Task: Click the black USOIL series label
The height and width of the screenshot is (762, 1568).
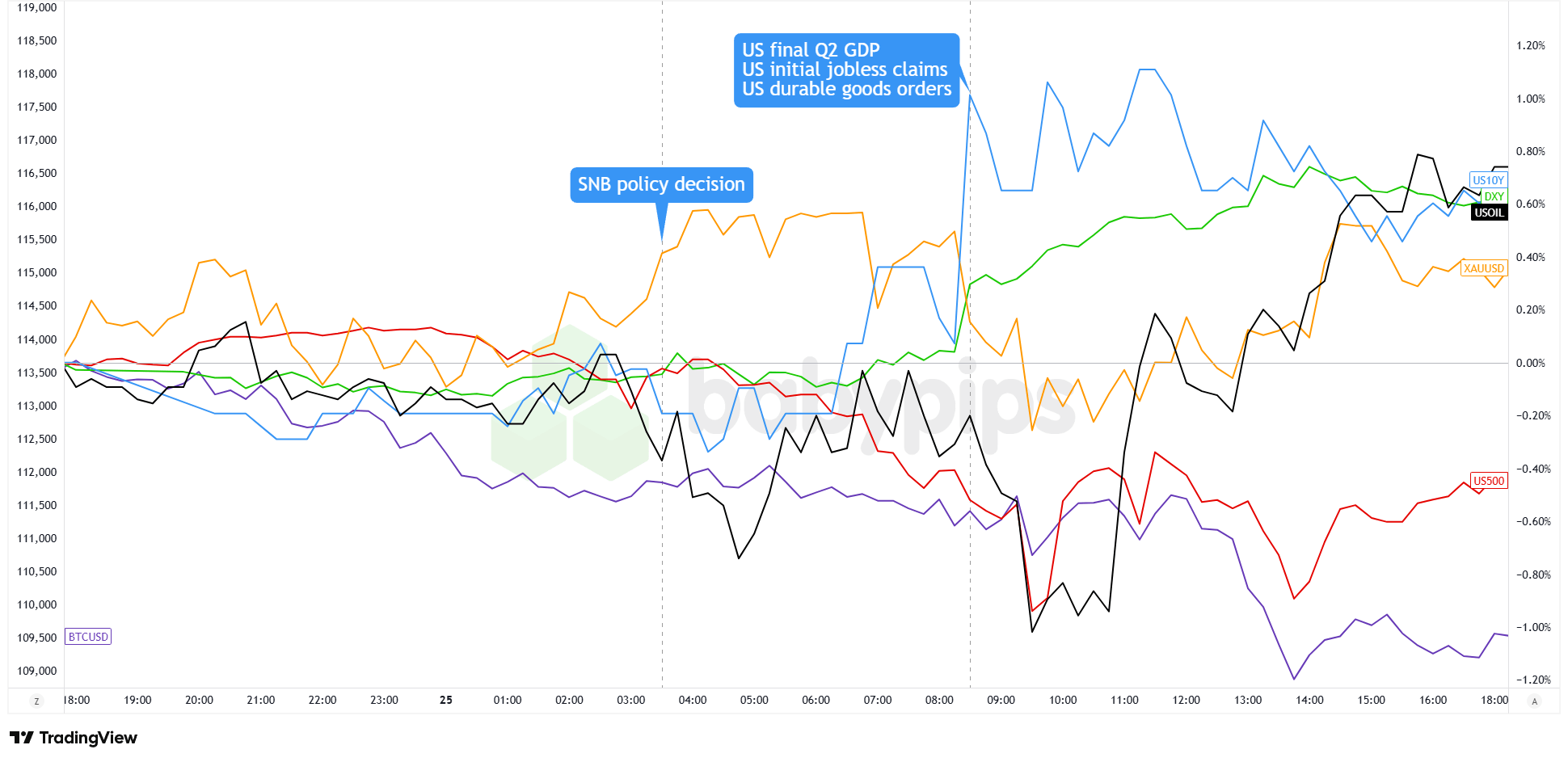Action: (x=1489, y=213)
